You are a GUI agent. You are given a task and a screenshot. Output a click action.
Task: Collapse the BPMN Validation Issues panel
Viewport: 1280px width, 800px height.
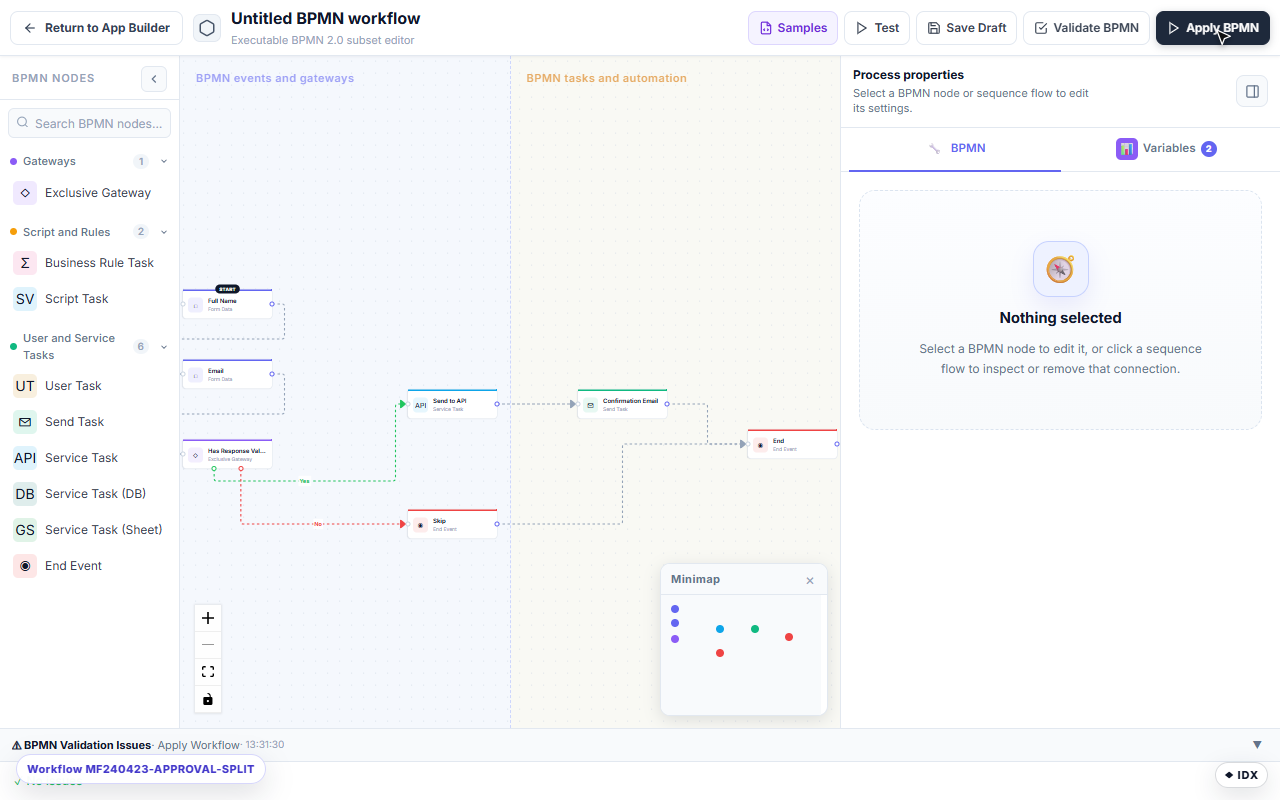pos(1257,745)
